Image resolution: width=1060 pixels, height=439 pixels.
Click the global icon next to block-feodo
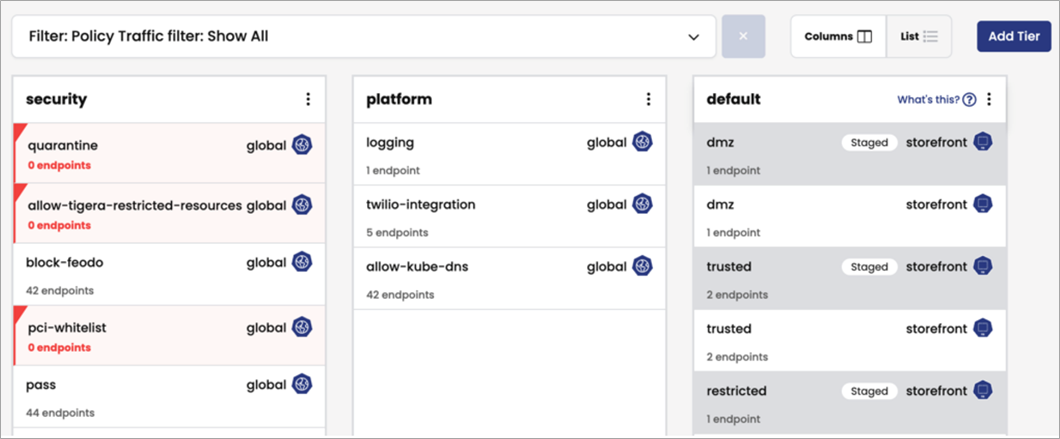pos(302,262)
